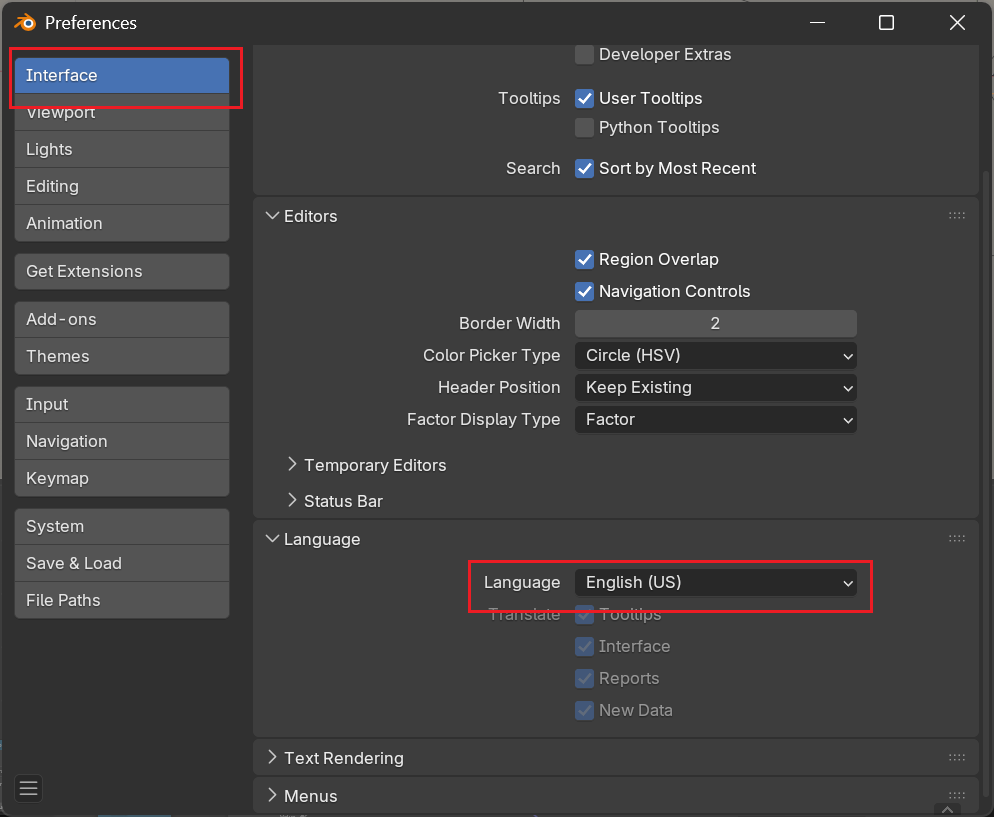Open the File Paths section
Viewport: 994px width, 817px height.
click(122, 600)
